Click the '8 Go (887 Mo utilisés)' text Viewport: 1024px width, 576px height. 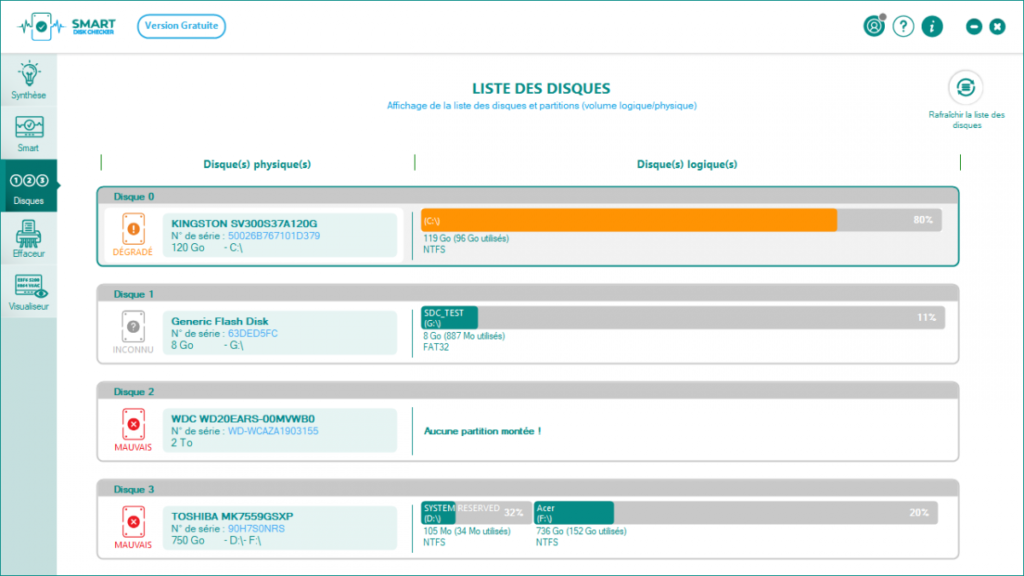[x=464, y=336]
